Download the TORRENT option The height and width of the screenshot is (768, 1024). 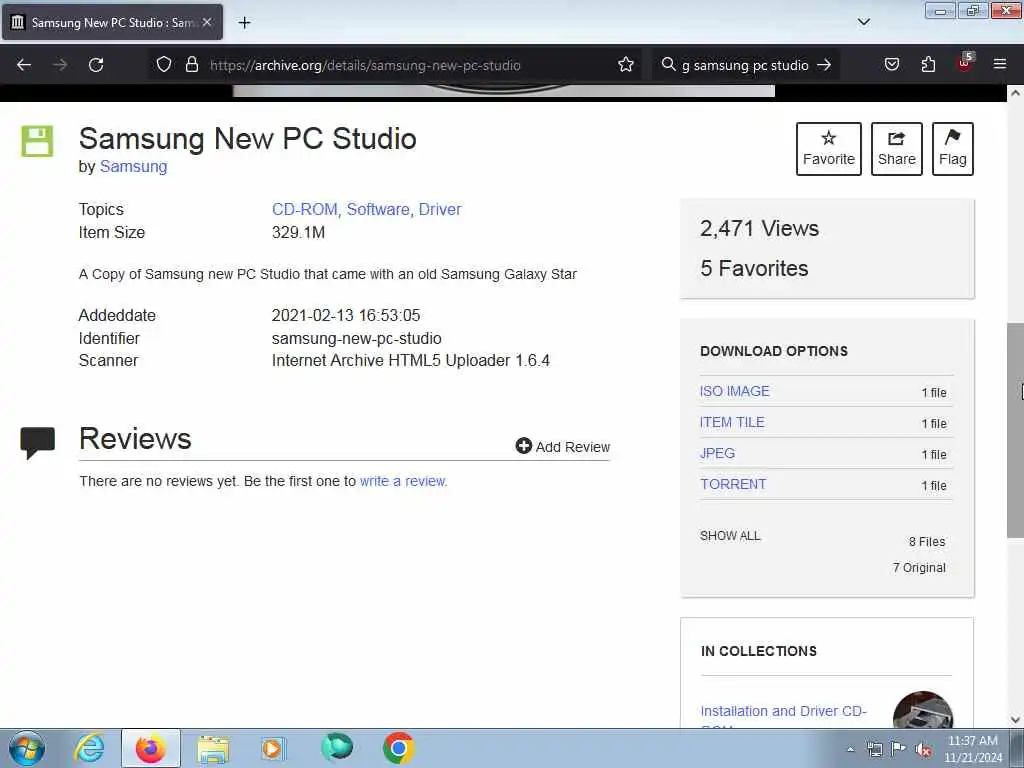[733, 485]
